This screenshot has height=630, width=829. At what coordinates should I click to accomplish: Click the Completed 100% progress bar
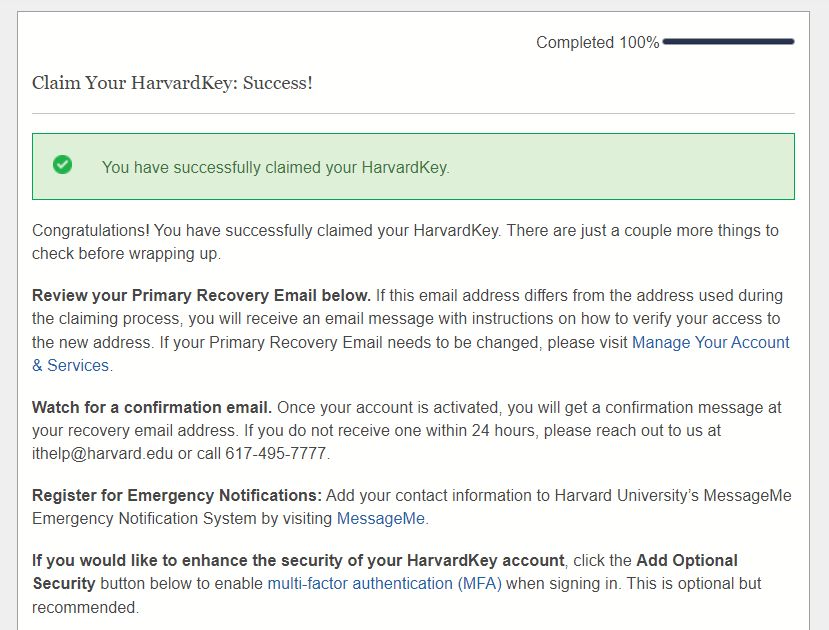coord(728,42)
